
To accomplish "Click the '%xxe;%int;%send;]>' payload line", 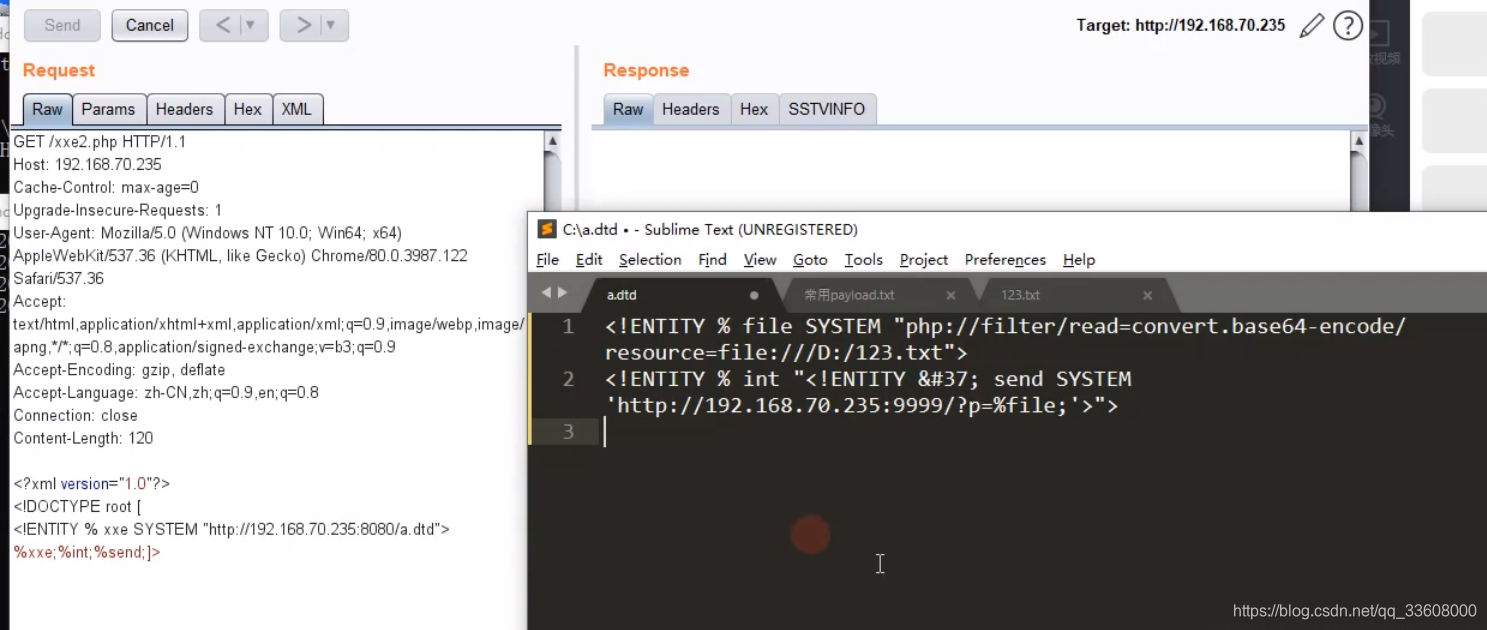I will tap(87, 552).
